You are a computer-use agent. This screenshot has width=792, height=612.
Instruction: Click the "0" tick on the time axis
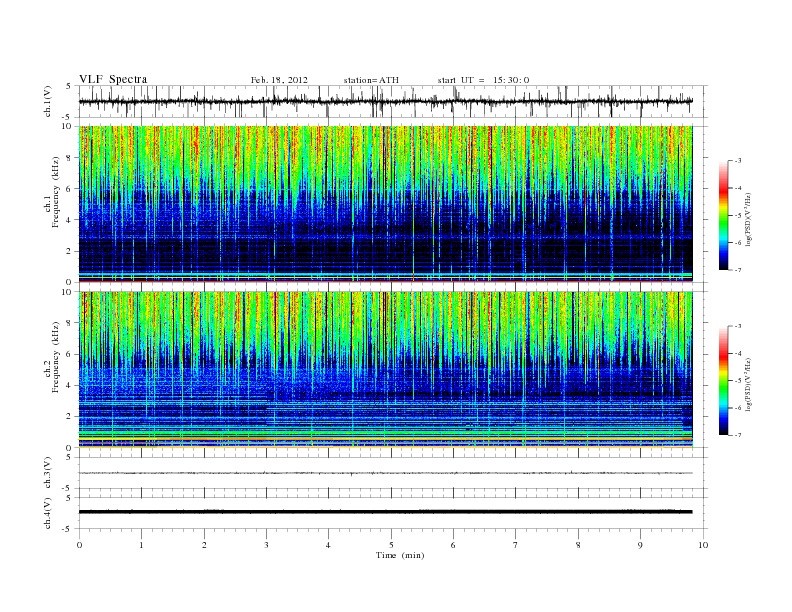pos(79,545)
